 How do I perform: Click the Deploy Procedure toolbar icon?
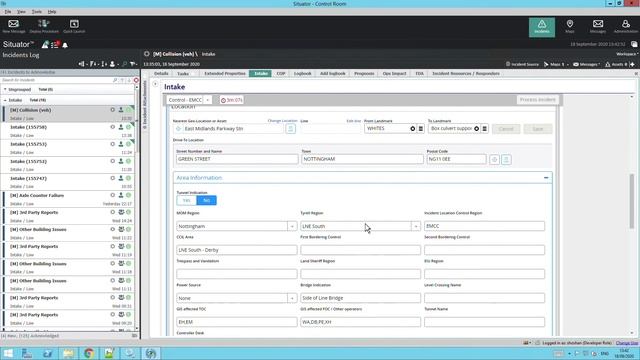point(44,26)
